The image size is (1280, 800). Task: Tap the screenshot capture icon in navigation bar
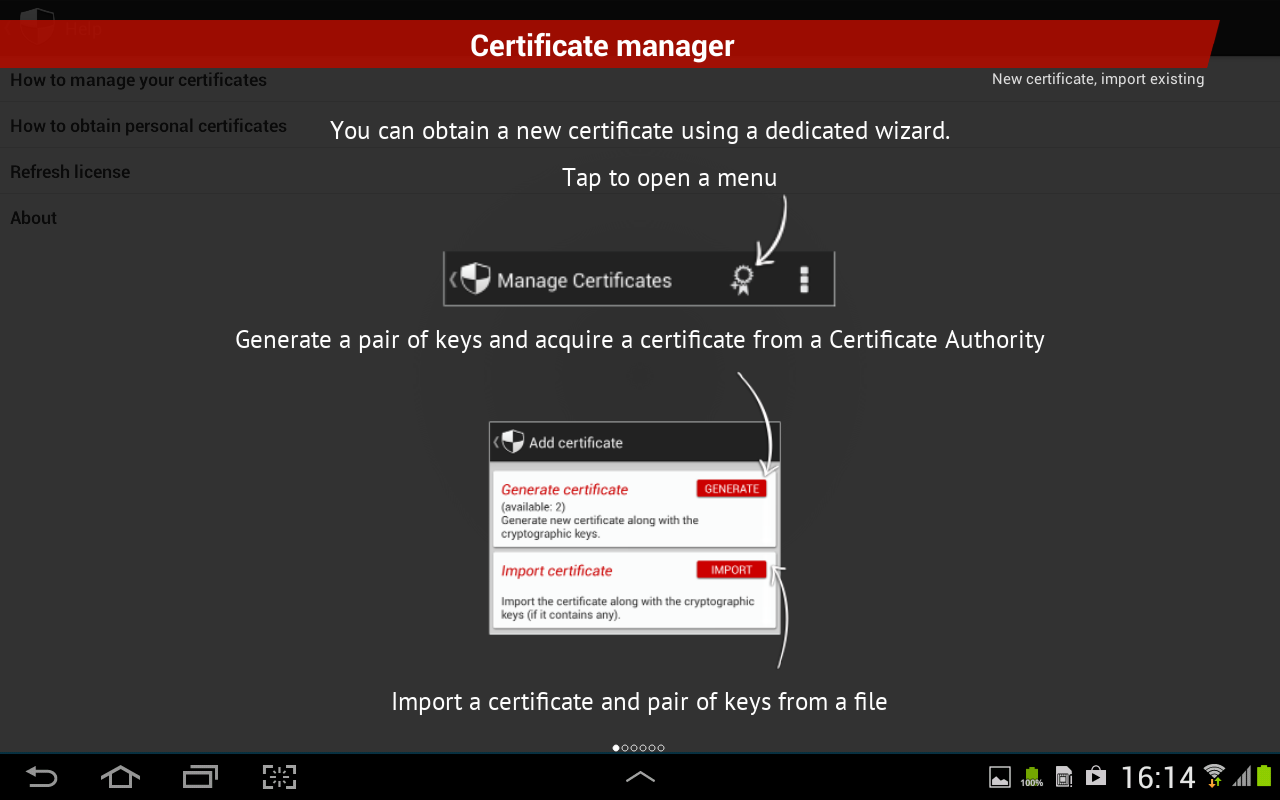280,777
